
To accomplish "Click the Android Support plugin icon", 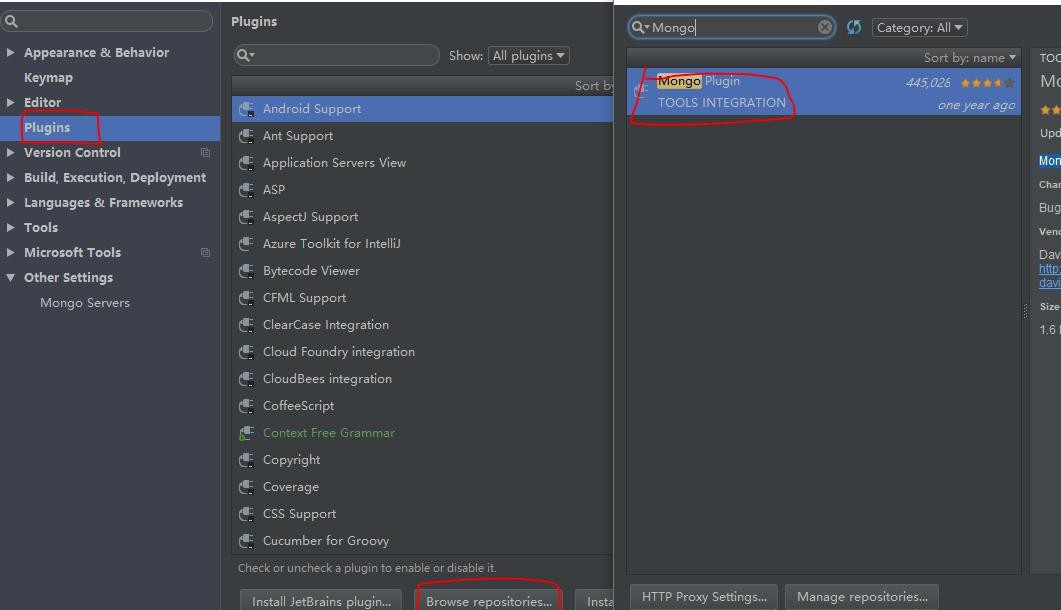I will pos(246,109).
